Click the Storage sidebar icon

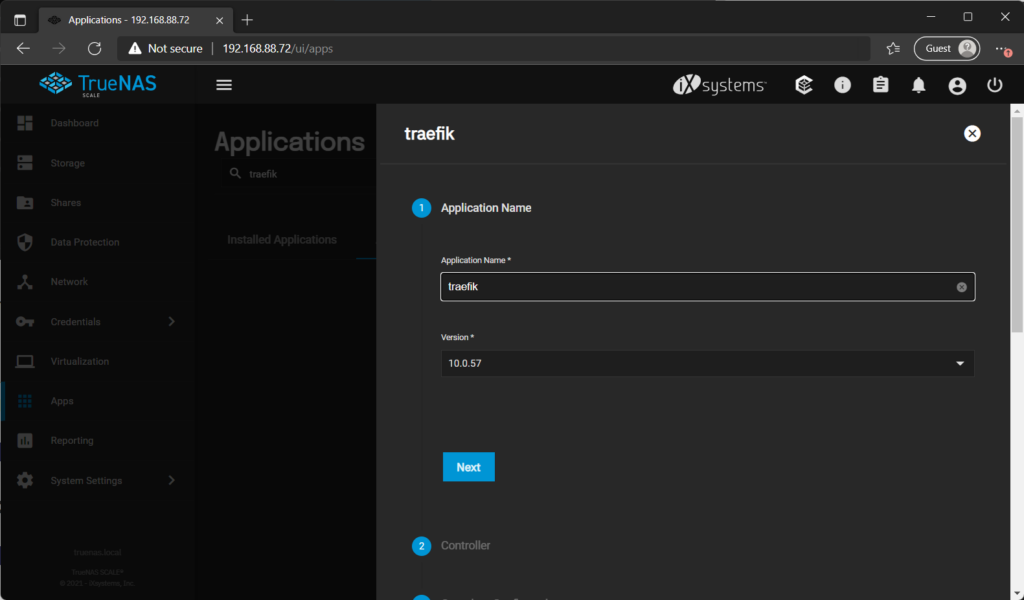coord(25,163)
